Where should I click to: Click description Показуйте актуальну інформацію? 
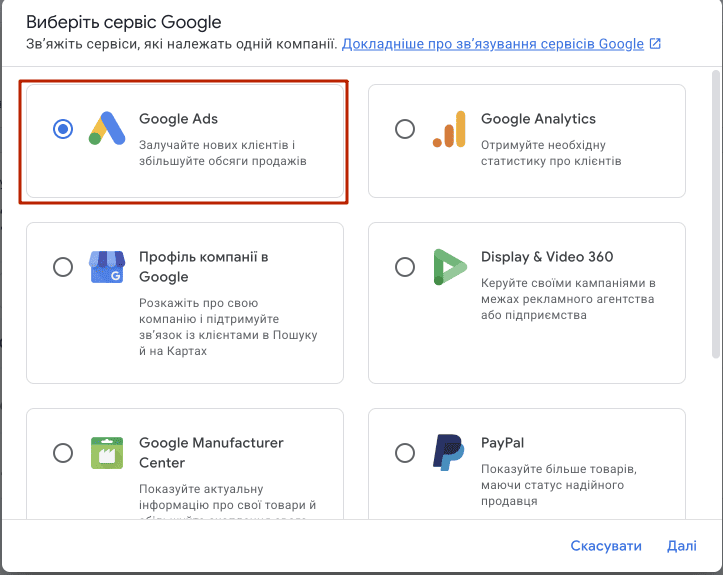(x=227, y=501)
